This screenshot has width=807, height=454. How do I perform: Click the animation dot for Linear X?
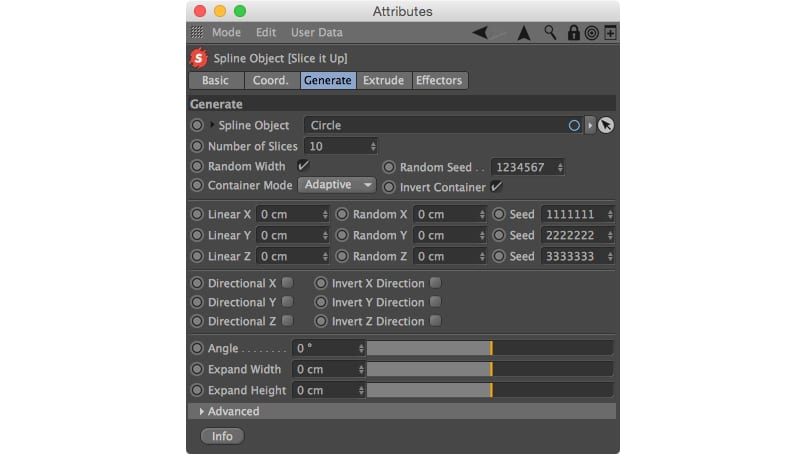pos(197,214)
